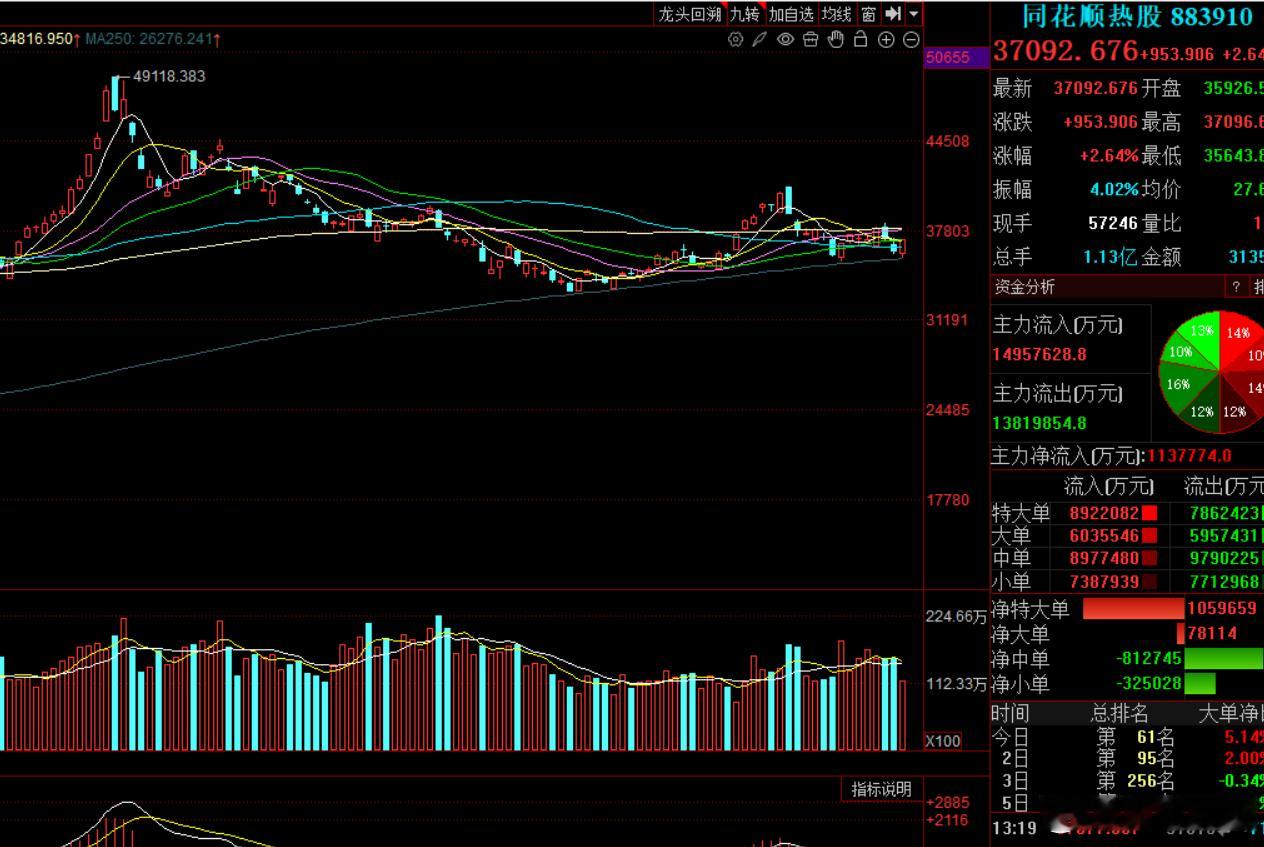Toggle 均线 moving averages

click(836, 13)
